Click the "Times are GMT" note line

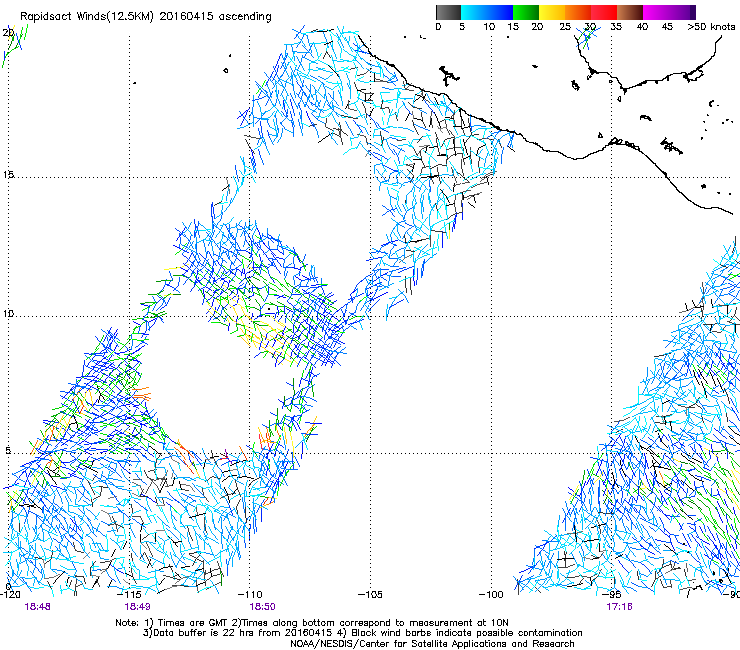point(312,623)
